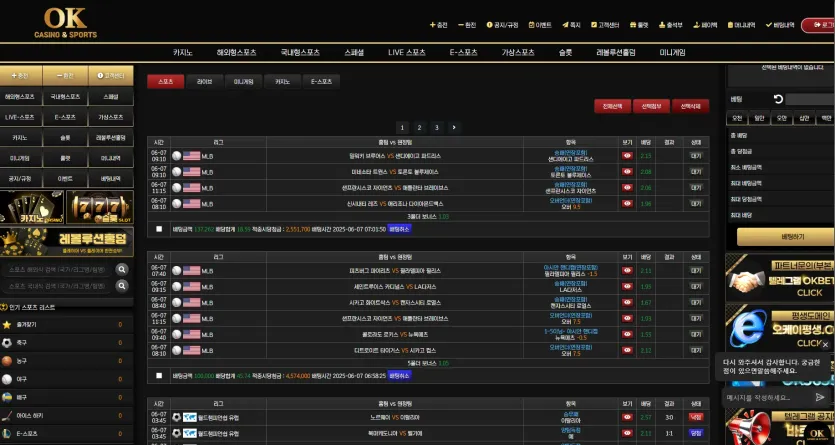Select the E-스포츠 history tab
Image resolution: width=835 pixels, height=445 pixels.
(x=321, y=81)
